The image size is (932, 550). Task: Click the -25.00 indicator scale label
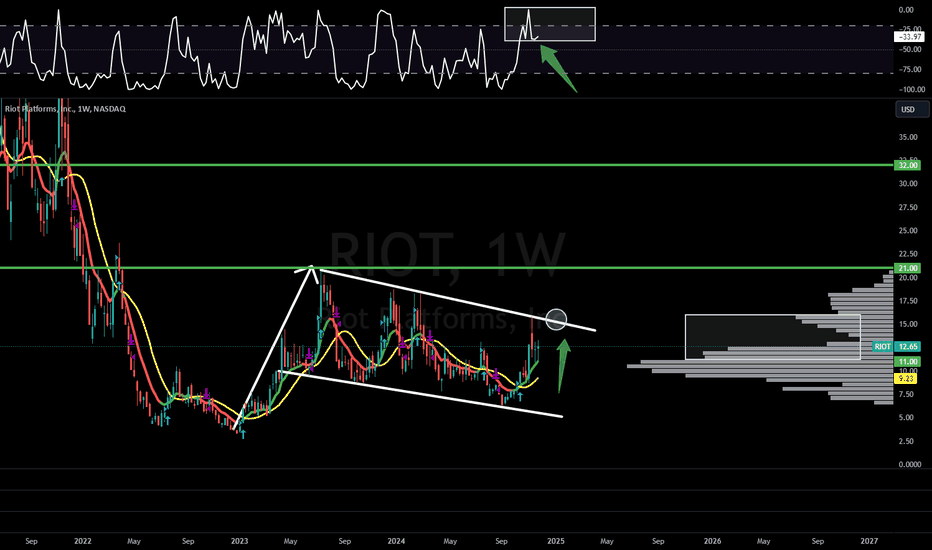point(909,29)
